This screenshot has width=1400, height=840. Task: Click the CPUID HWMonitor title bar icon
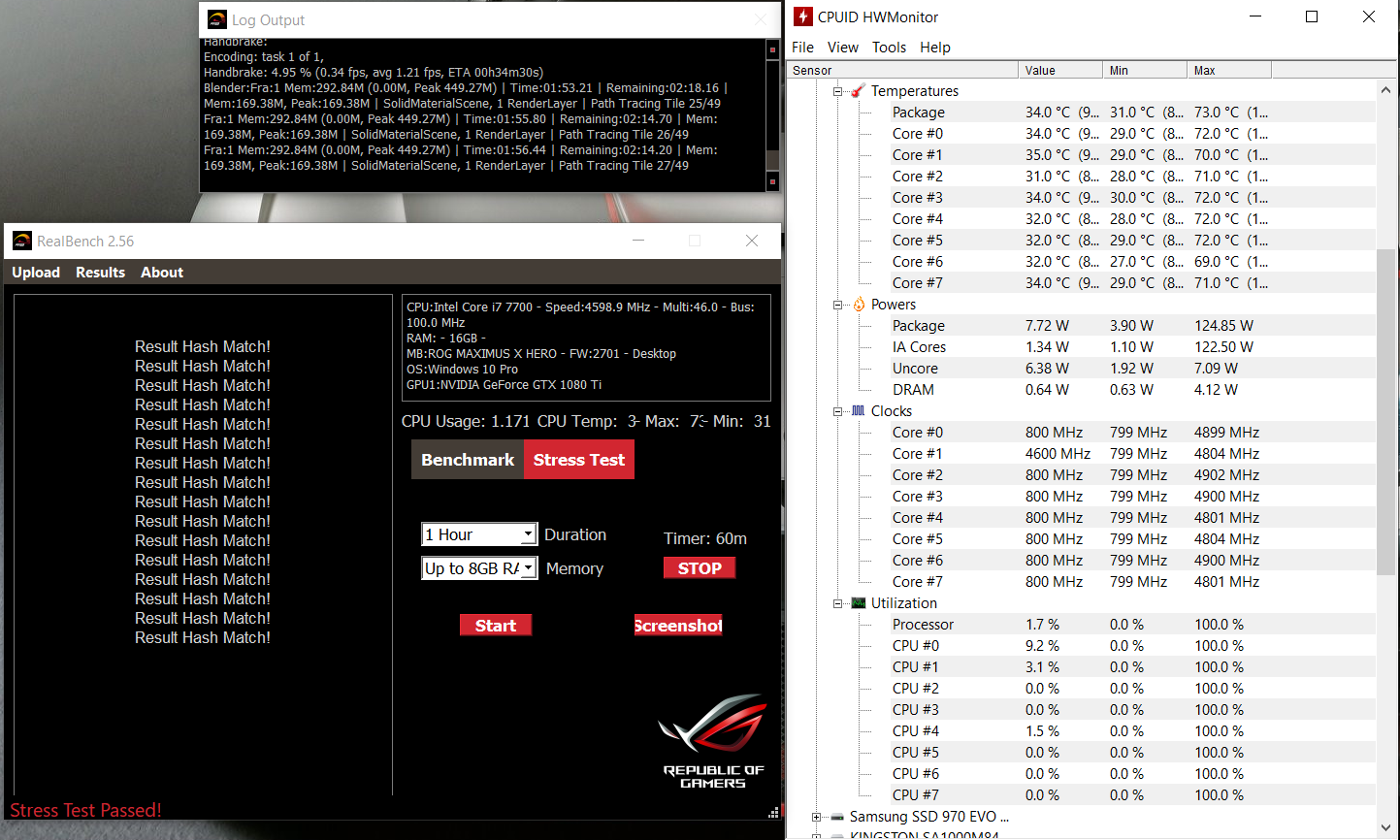coord(803,16)
